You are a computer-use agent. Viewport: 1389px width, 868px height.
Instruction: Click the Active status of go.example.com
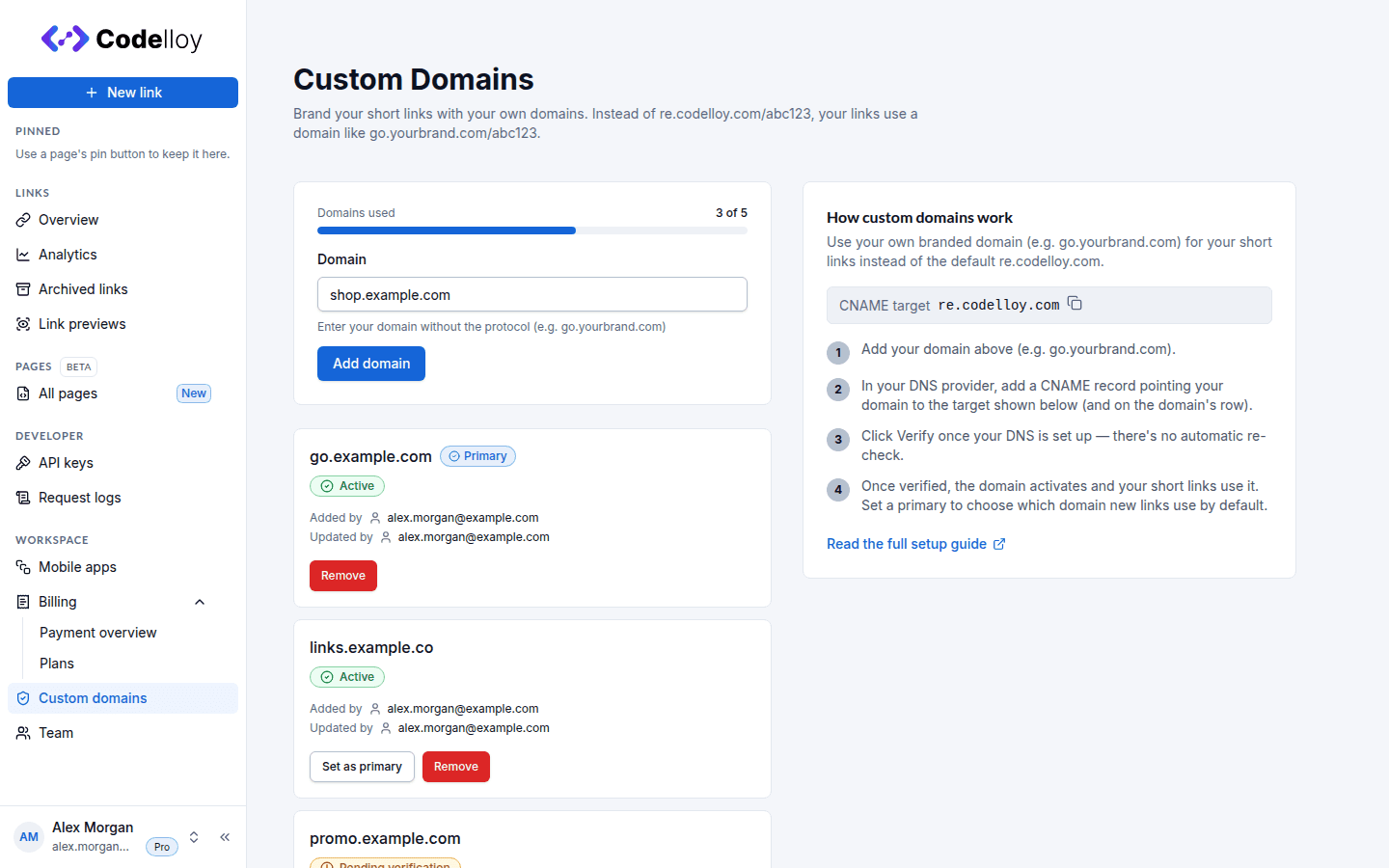347,486
